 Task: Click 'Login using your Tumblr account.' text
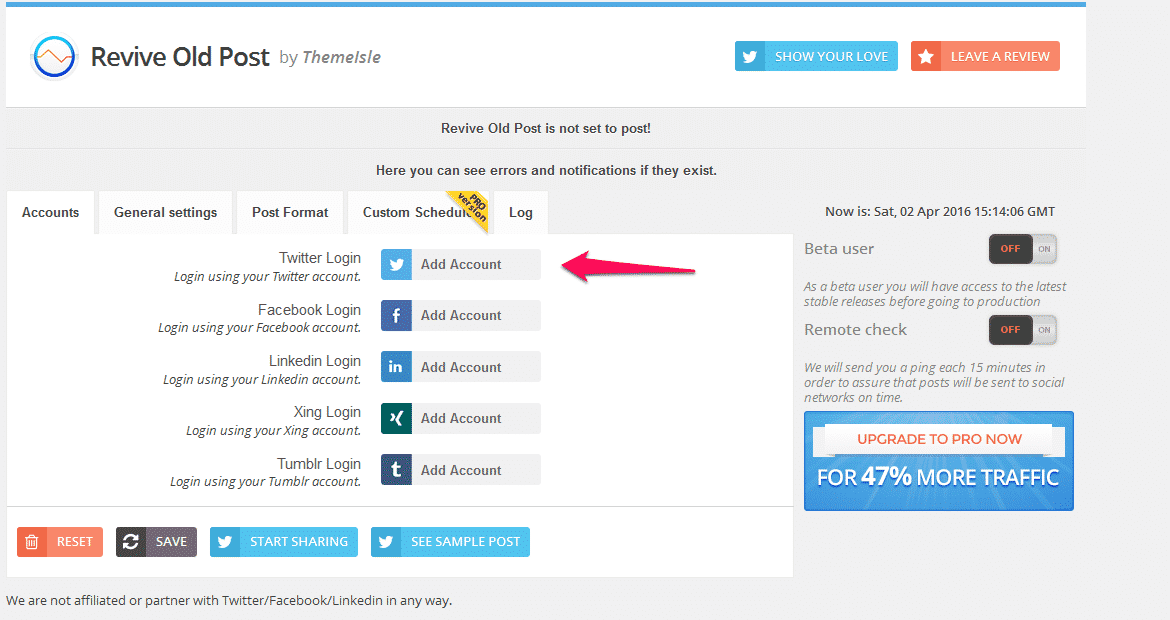[x=266, y=482]
